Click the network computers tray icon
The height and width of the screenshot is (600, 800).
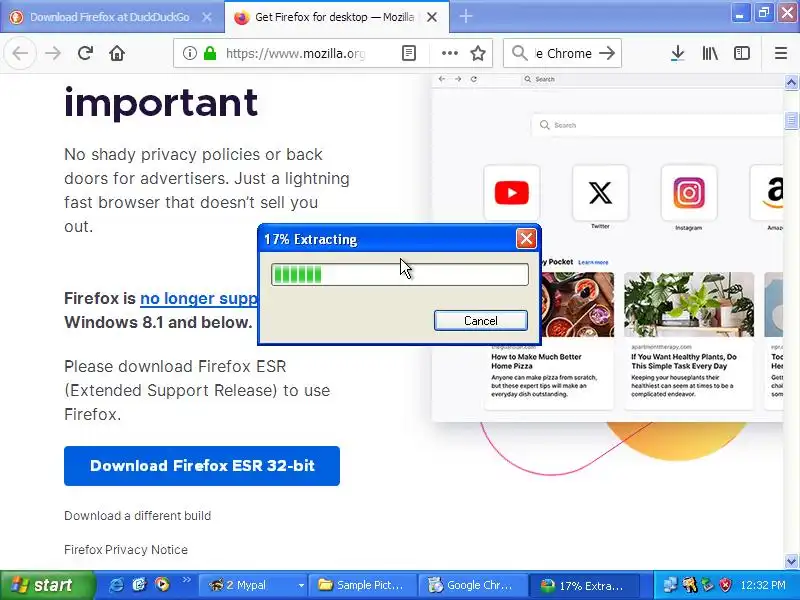click(x=670, y=585)
